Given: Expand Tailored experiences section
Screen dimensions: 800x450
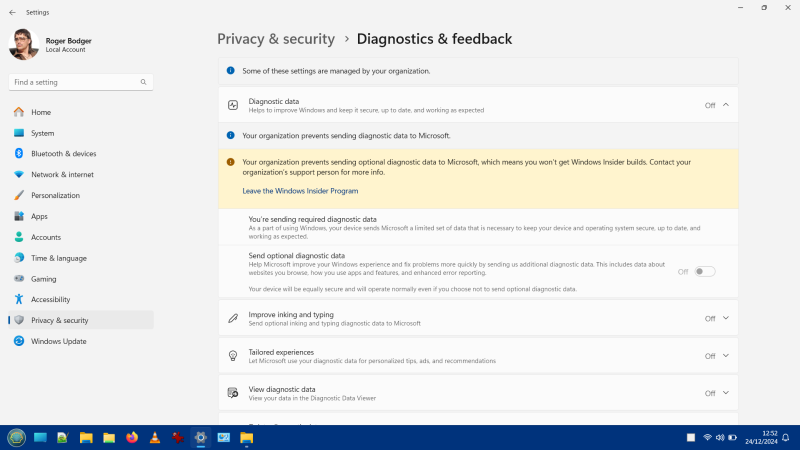Looking at the screenshot, I should click(725, 355).
